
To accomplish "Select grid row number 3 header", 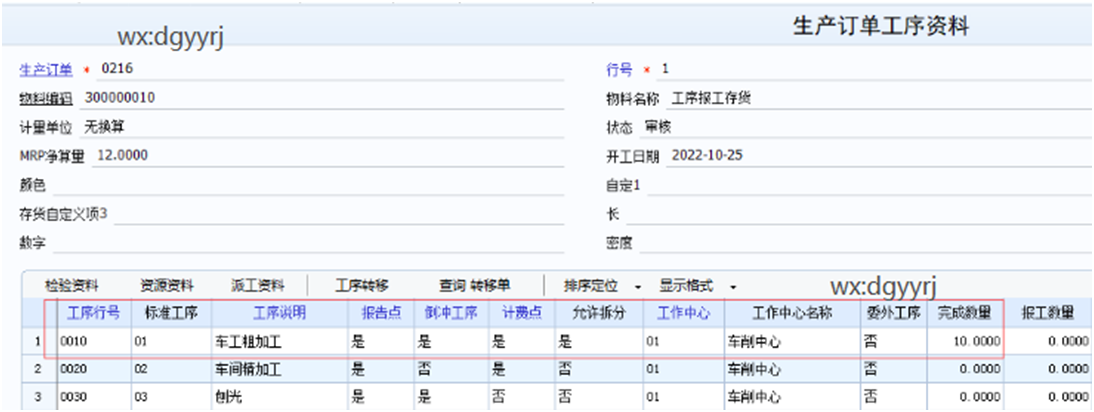I will coord(39,397).
